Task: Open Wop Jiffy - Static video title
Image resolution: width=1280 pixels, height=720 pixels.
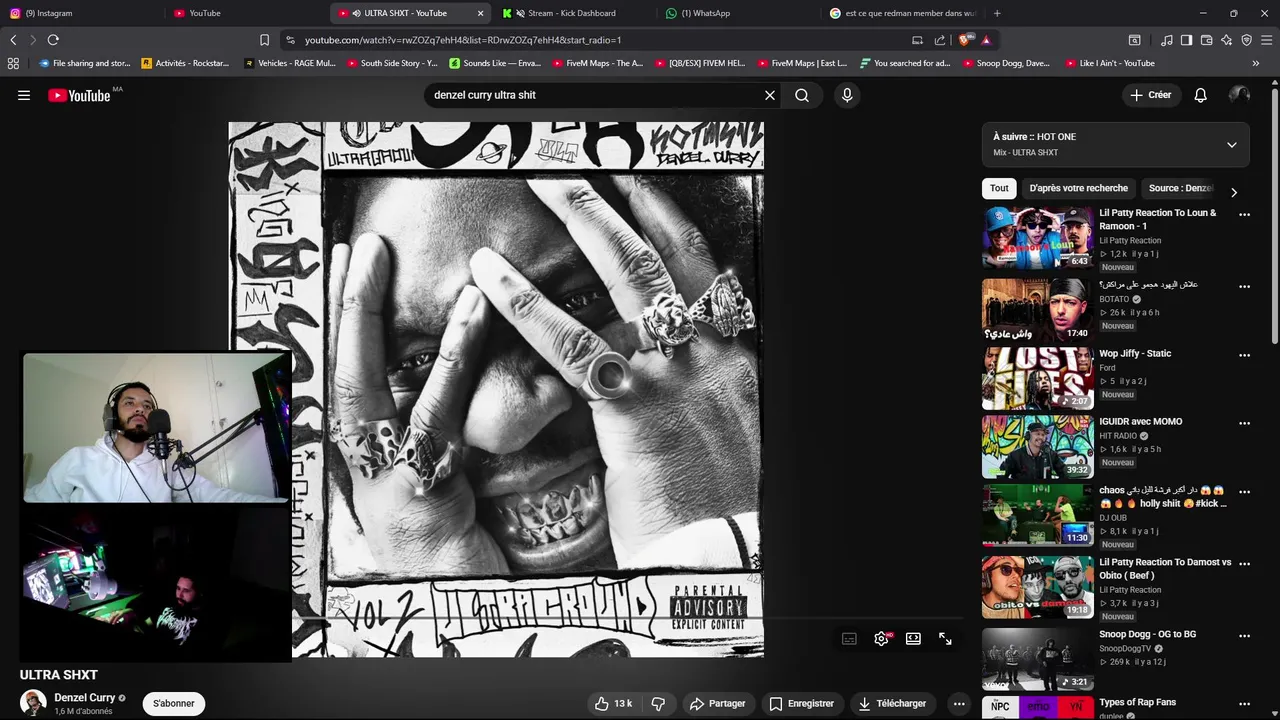Action: coord(1135,354)
